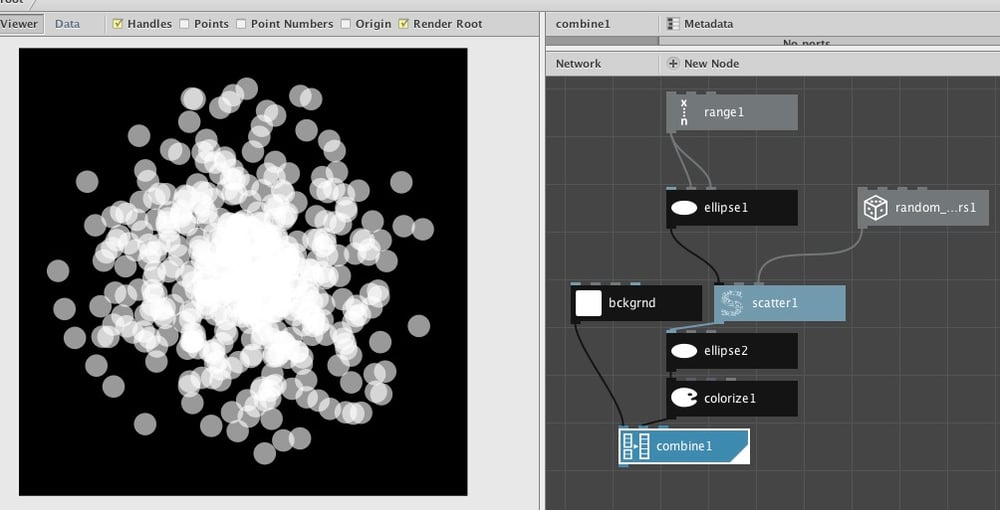Disable the Render Root checkbox
This screenshot has height=510, width=1000.
[x=404, y=24]
